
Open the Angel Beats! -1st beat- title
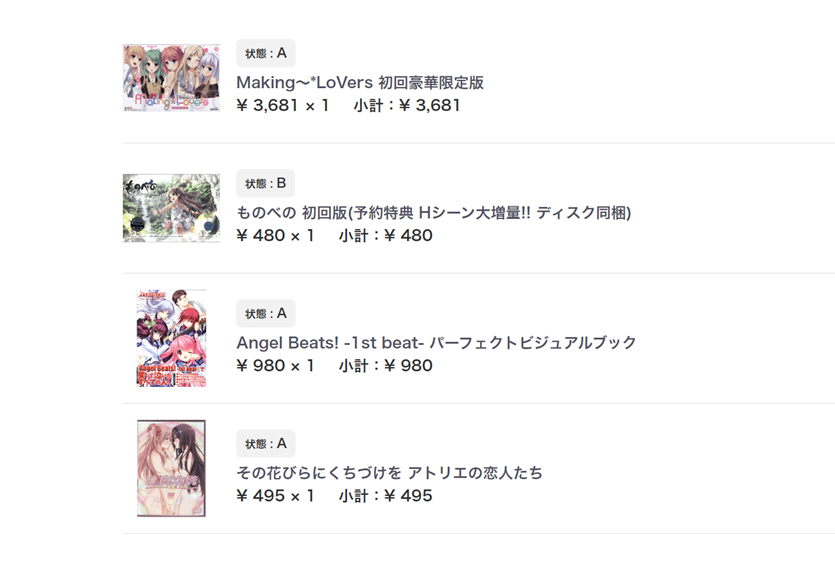(x=436, y=342)
